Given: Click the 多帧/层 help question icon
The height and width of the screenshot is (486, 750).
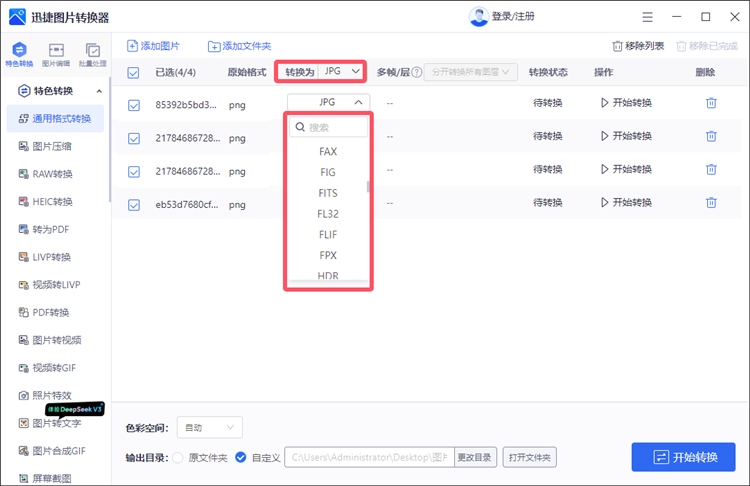Looking at the screenshot, I should point(417,72).
